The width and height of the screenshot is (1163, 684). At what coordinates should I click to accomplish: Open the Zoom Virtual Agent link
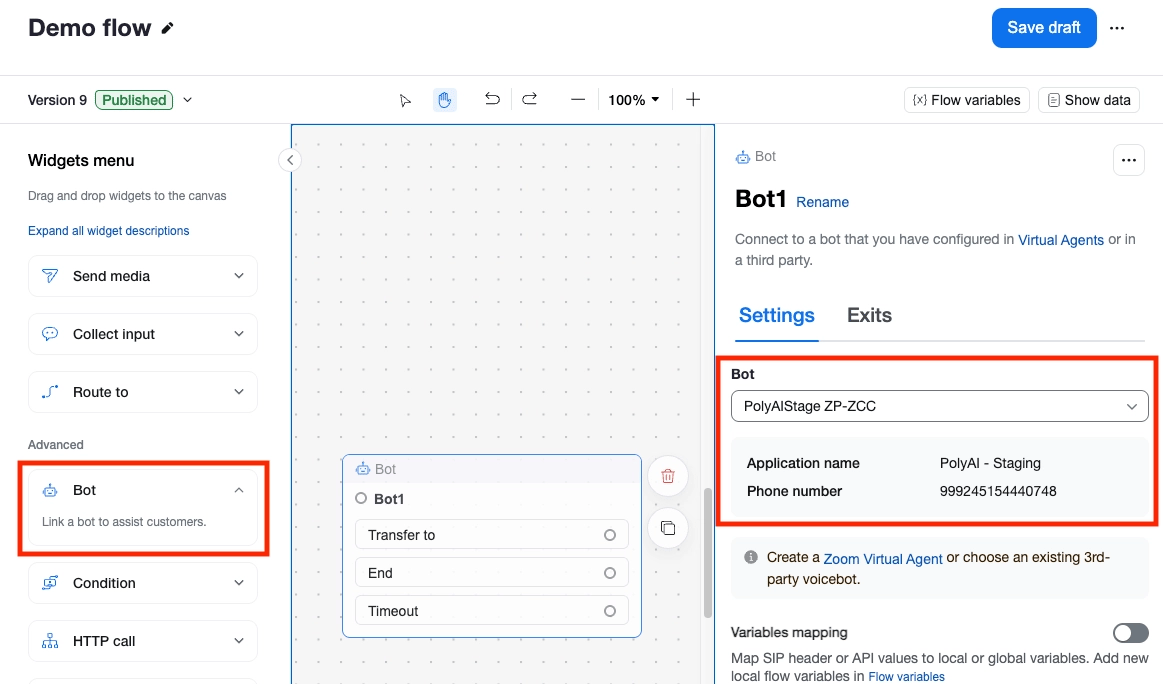(x=883, y=559)
